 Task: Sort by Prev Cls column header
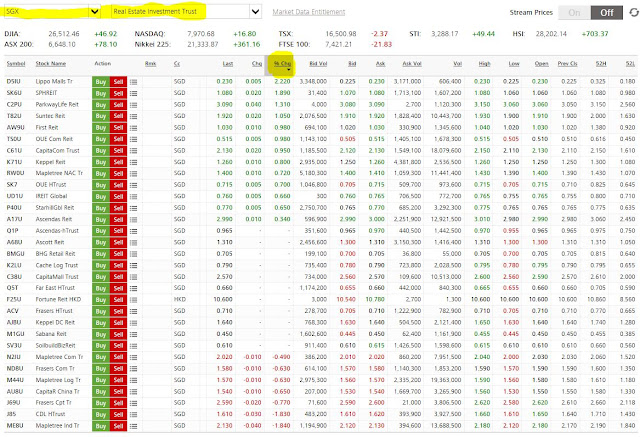click(x=567, y=64)
